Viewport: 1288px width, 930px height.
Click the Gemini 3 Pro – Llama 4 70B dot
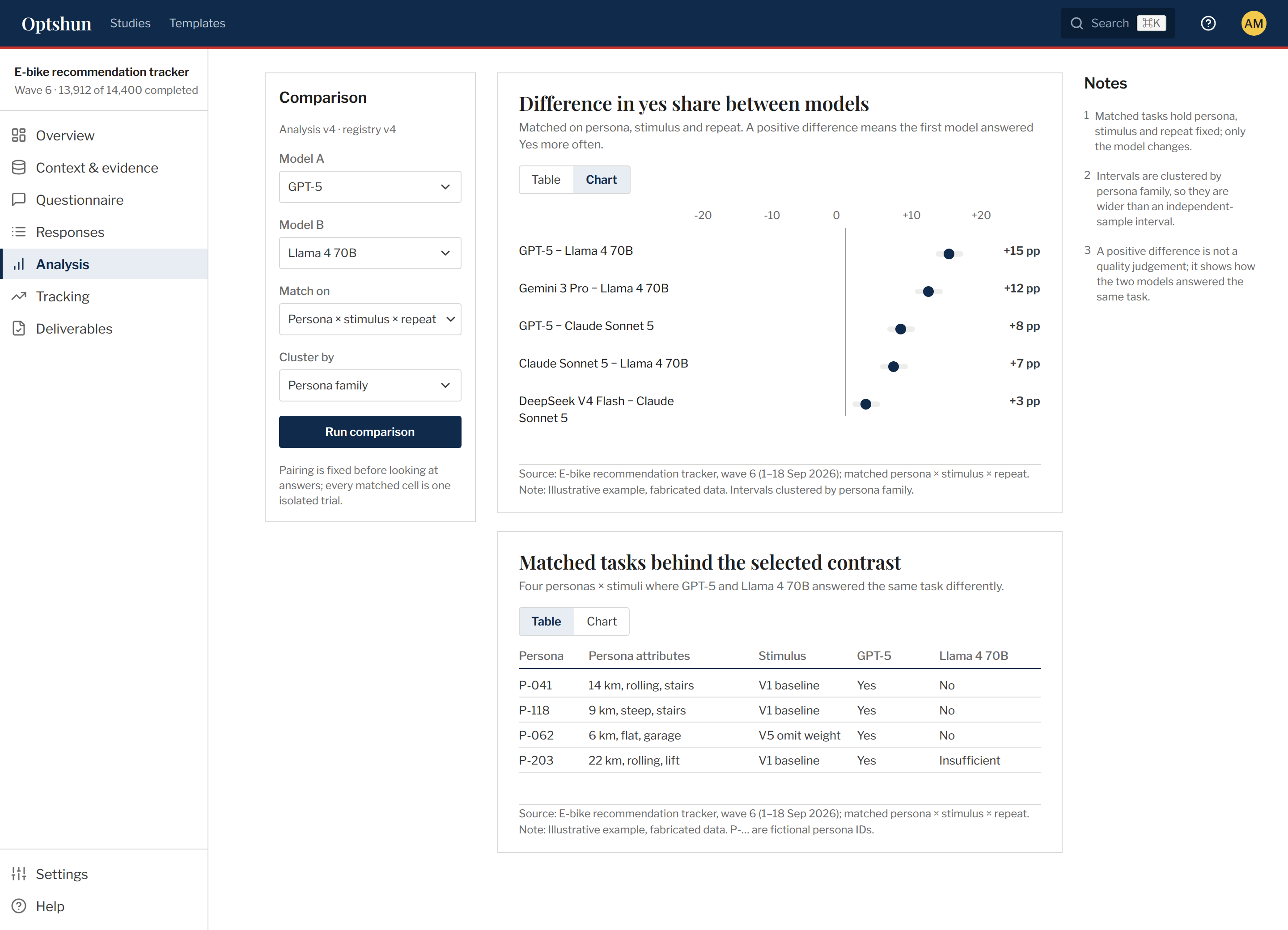pos(928,291)
